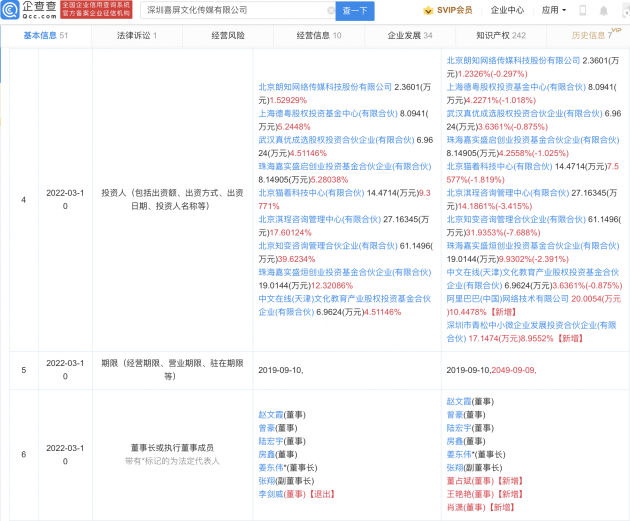Open 肖潇 newly added director link
The width and height of the screenshot is (630, 521).
454,507
